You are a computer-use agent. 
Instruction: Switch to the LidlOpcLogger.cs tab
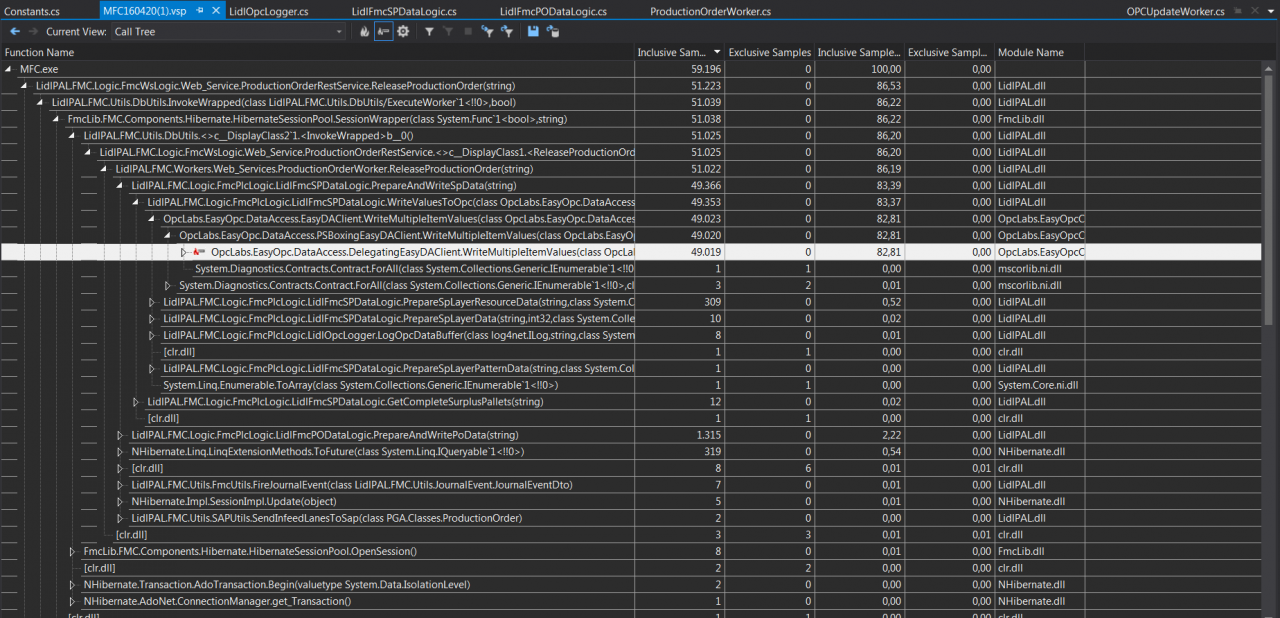[268, 11]
